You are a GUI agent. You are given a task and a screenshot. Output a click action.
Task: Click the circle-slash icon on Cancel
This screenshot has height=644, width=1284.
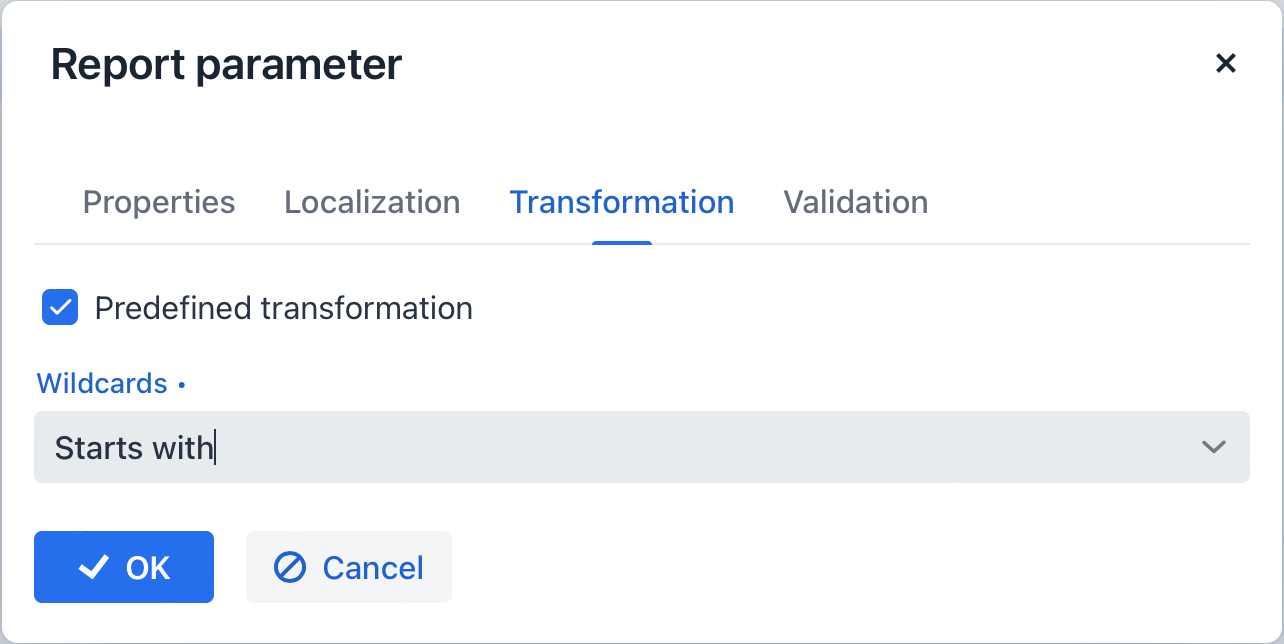(290, 568)
